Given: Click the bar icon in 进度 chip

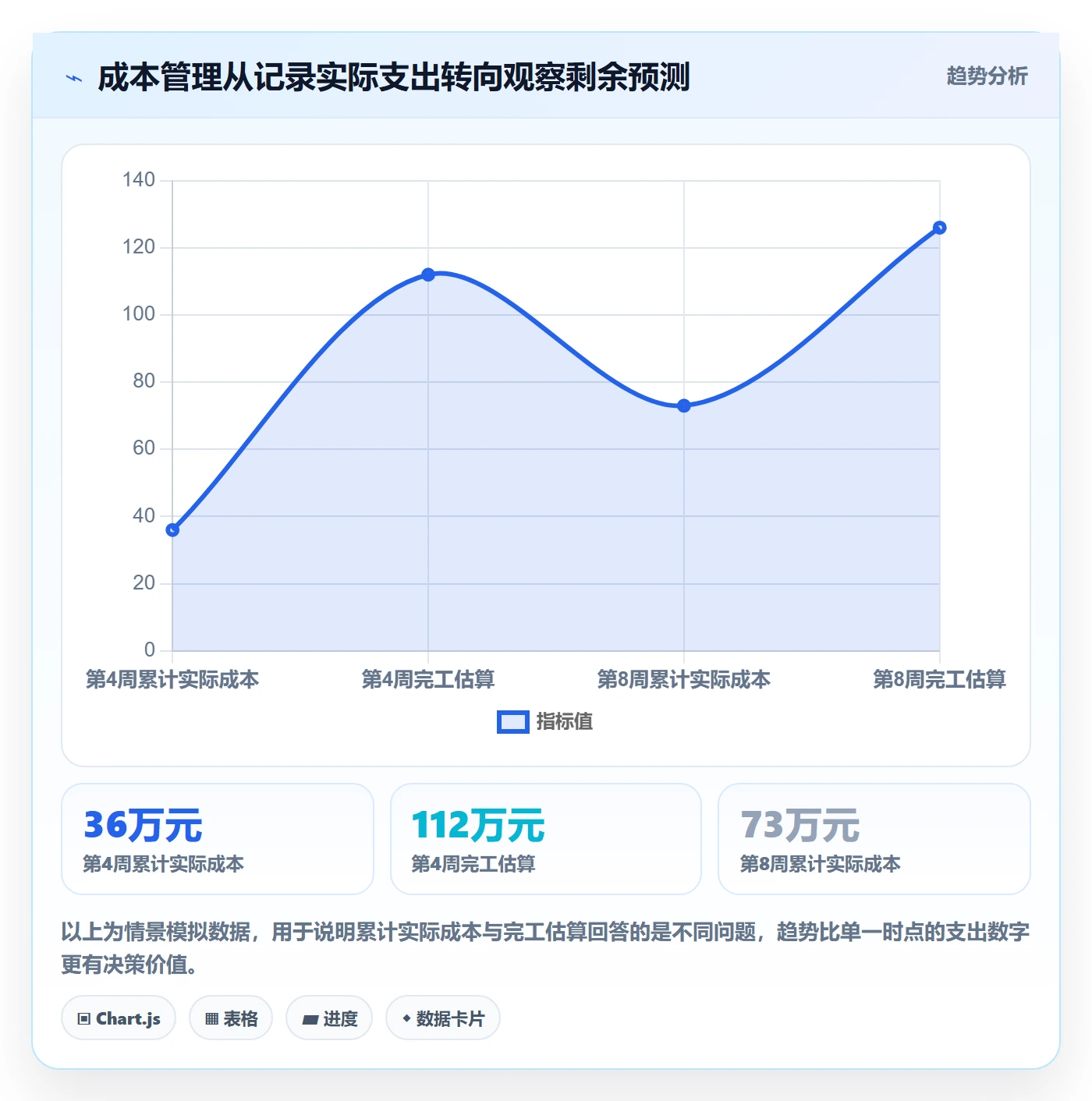Looking at the screenshot, I should pyautogui.click(x=310, y=1019).
